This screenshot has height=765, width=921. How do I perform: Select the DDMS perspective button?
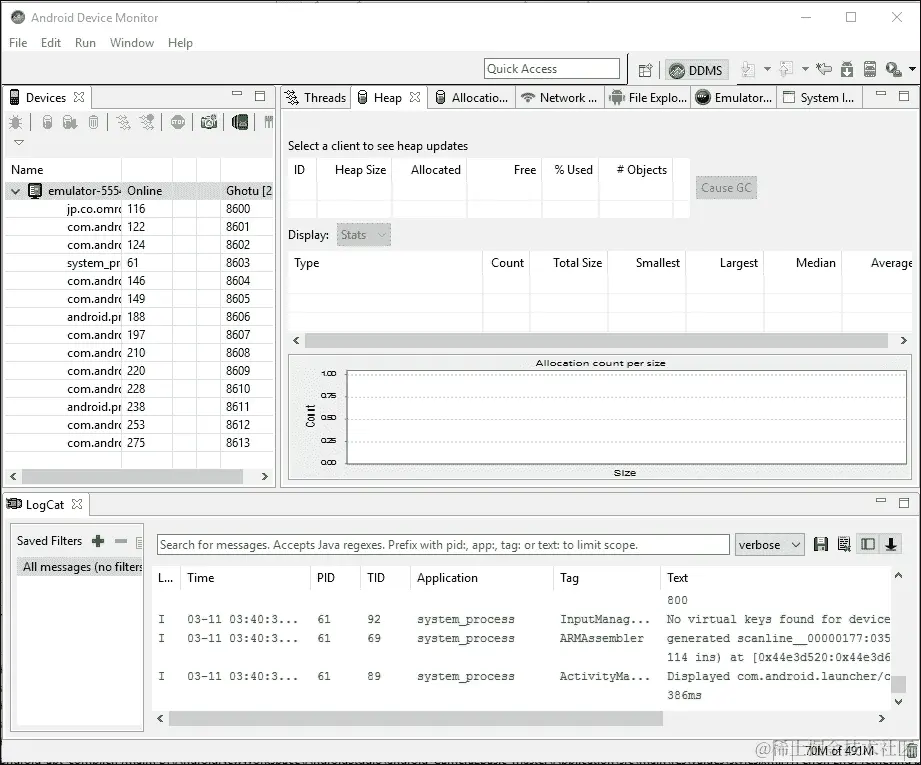(x=697, y=71)
